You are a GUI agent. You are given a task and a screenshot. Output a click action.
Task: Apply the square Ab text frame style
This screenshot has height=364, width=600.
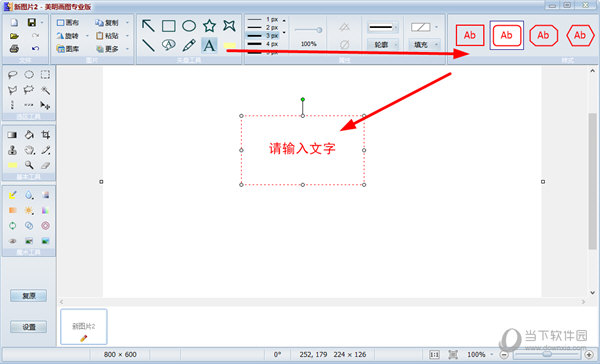click(x=470, y=35)
